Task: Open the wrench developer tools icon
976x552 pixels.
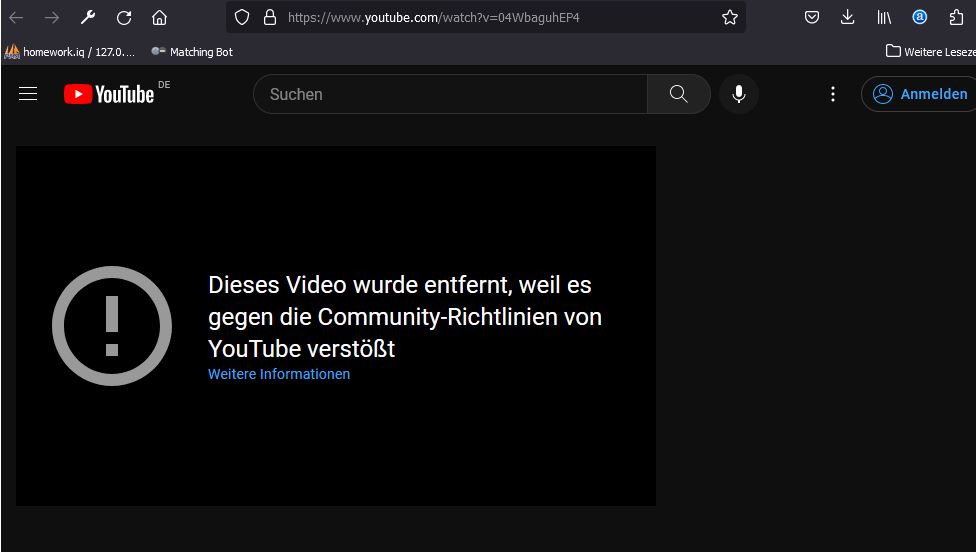Action: click(x=88, y=17)
